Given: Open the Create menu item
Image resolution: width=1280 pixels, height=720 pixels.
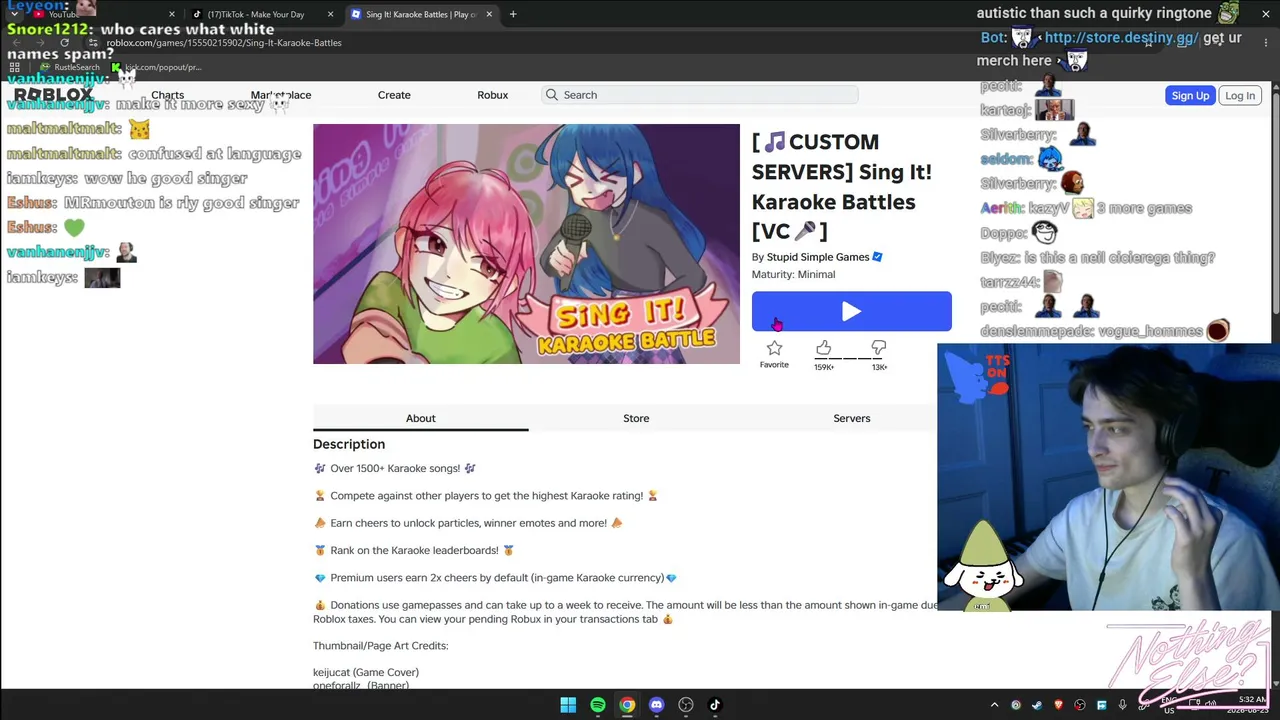Looking at the screenshot, I should 394,95.
